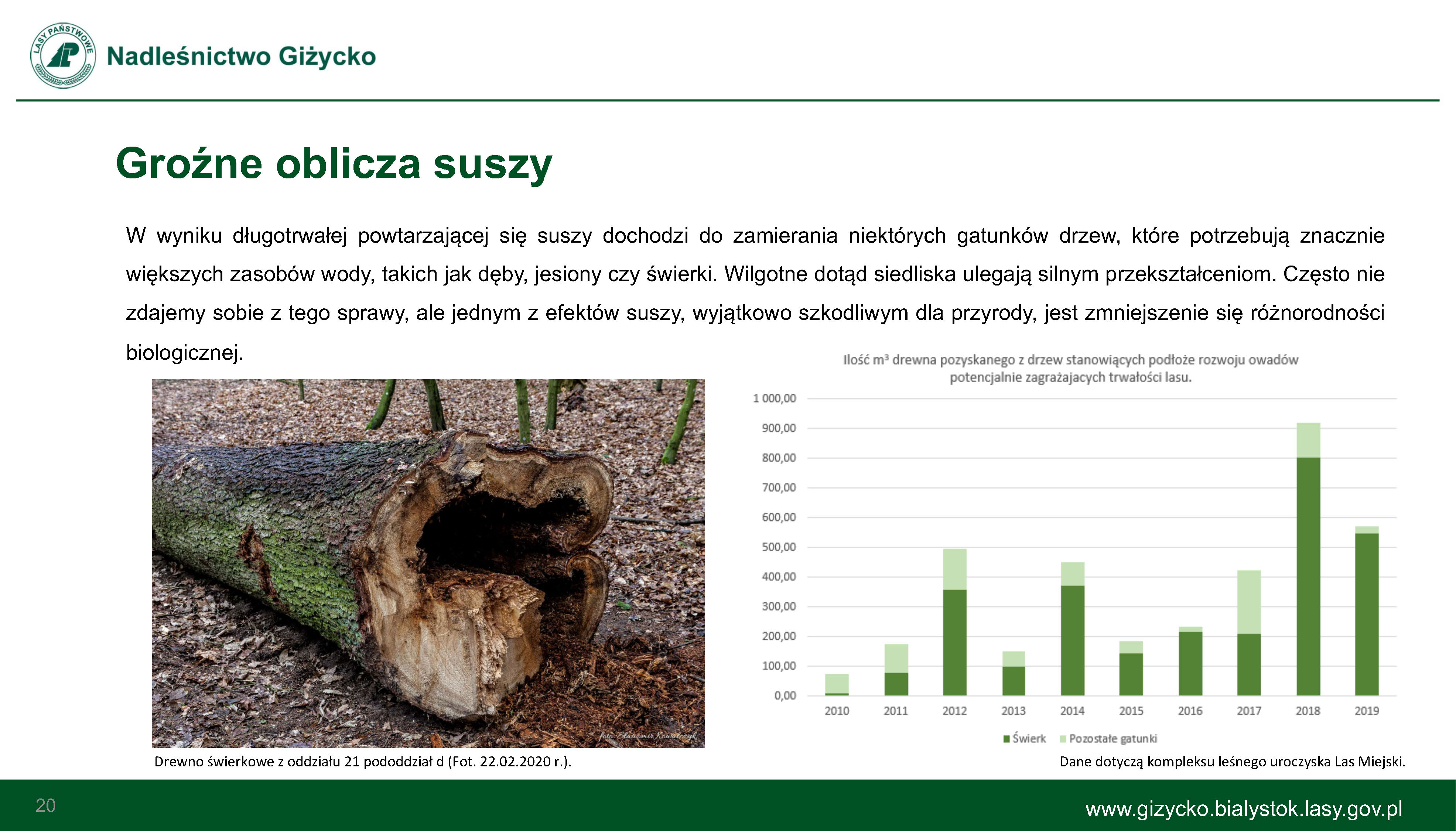Click the y-axis value 300,00
This screenshot has width=1456, height=831.
(x=779, y=606)
